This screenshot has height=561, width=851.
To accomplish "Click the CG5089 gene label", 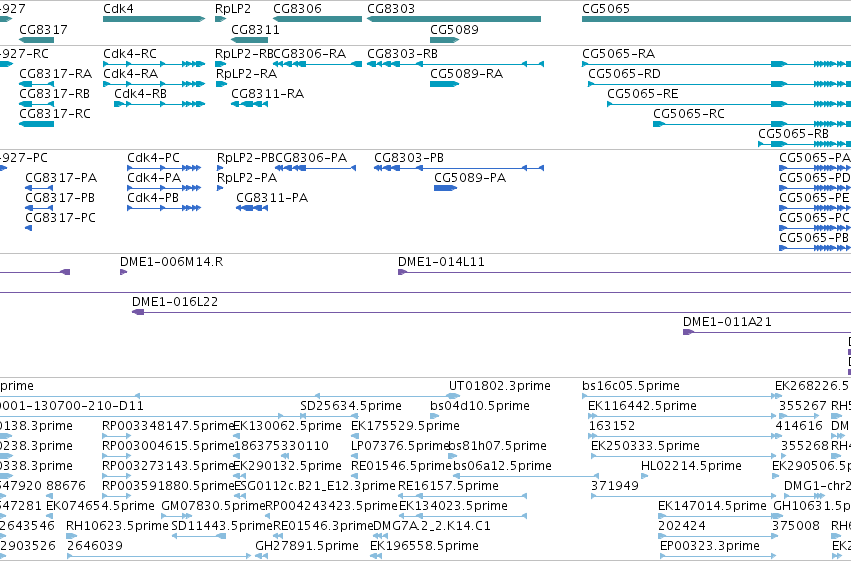I will (454, 29).
